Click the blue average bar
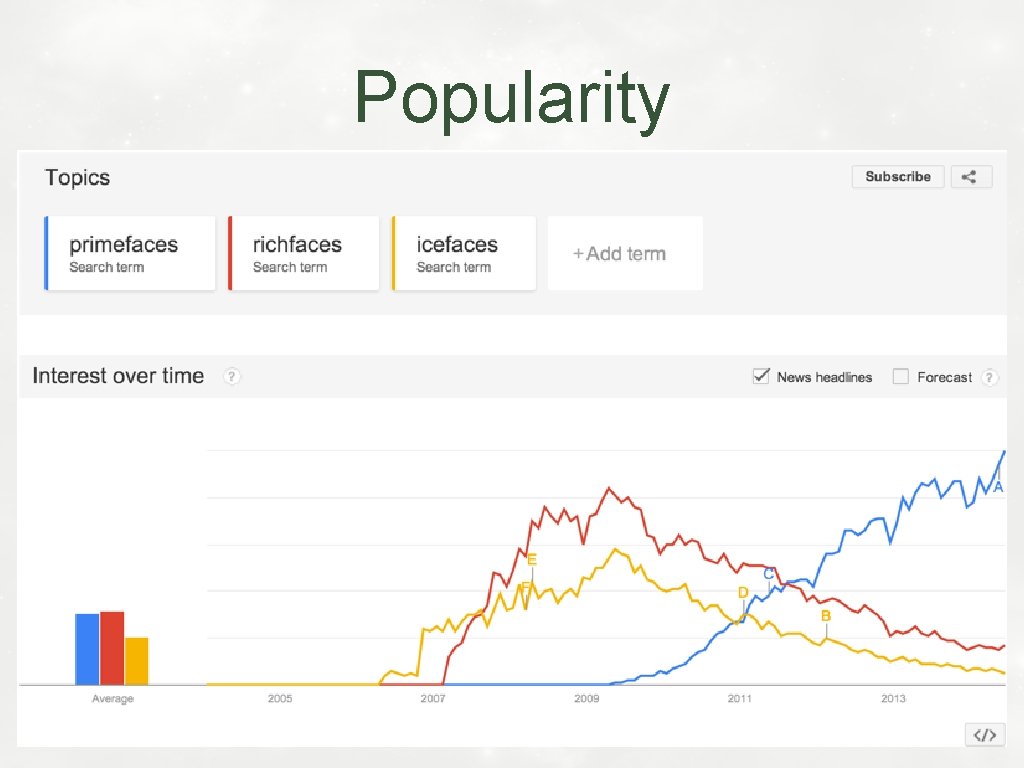 [87, 649]
